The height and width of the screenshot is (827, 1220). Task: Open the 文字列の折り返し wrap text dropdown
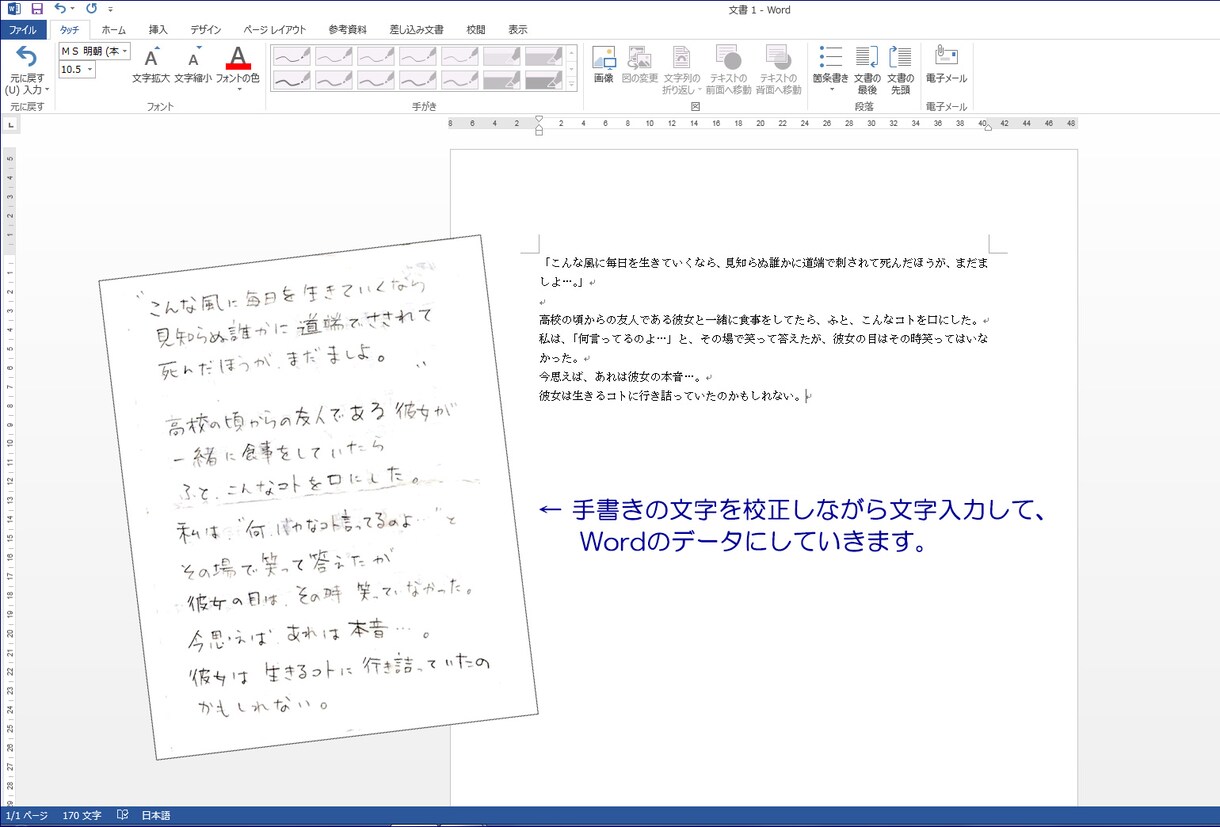point(681,70)
